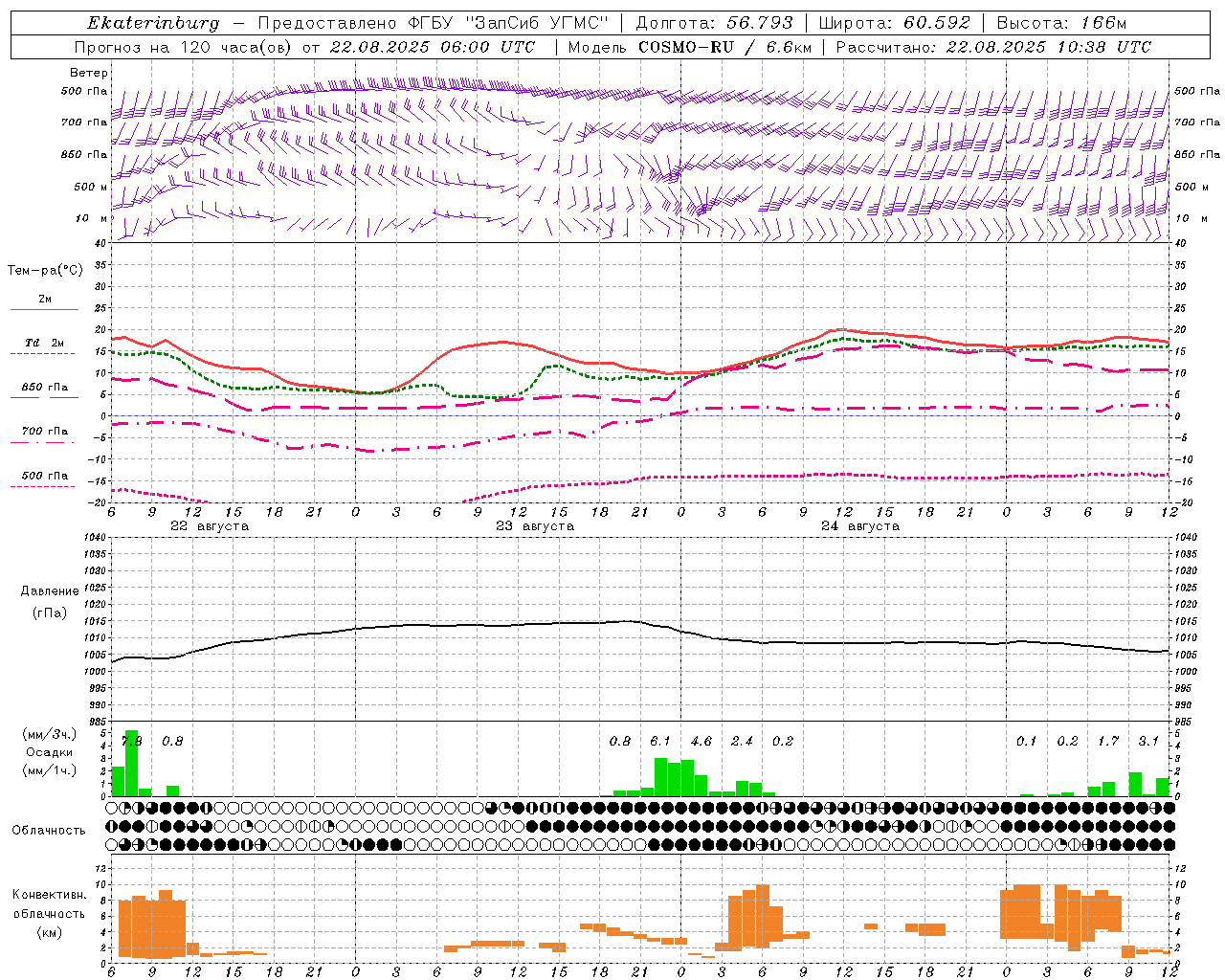The width and height of the screenshot is (1225, 980).
Task: Select the '6.1' precipitation total value
Action: tap(660, 741)
